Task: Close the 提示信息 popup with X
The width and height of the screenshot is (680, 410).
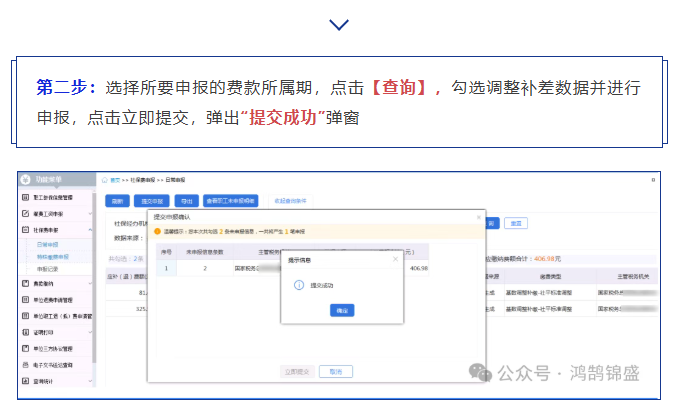Action: [396, 259]
